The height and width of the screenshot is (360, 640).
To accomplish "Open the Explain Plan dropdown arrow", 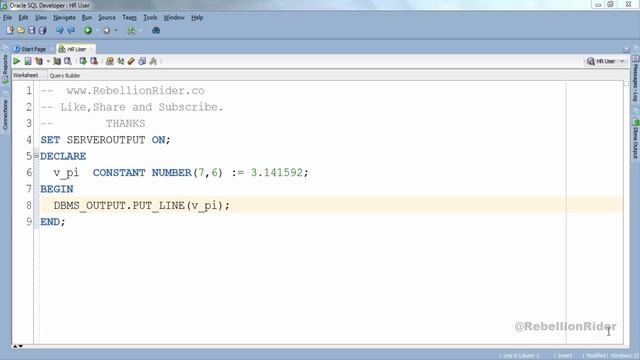I will (x=48, y=62).
